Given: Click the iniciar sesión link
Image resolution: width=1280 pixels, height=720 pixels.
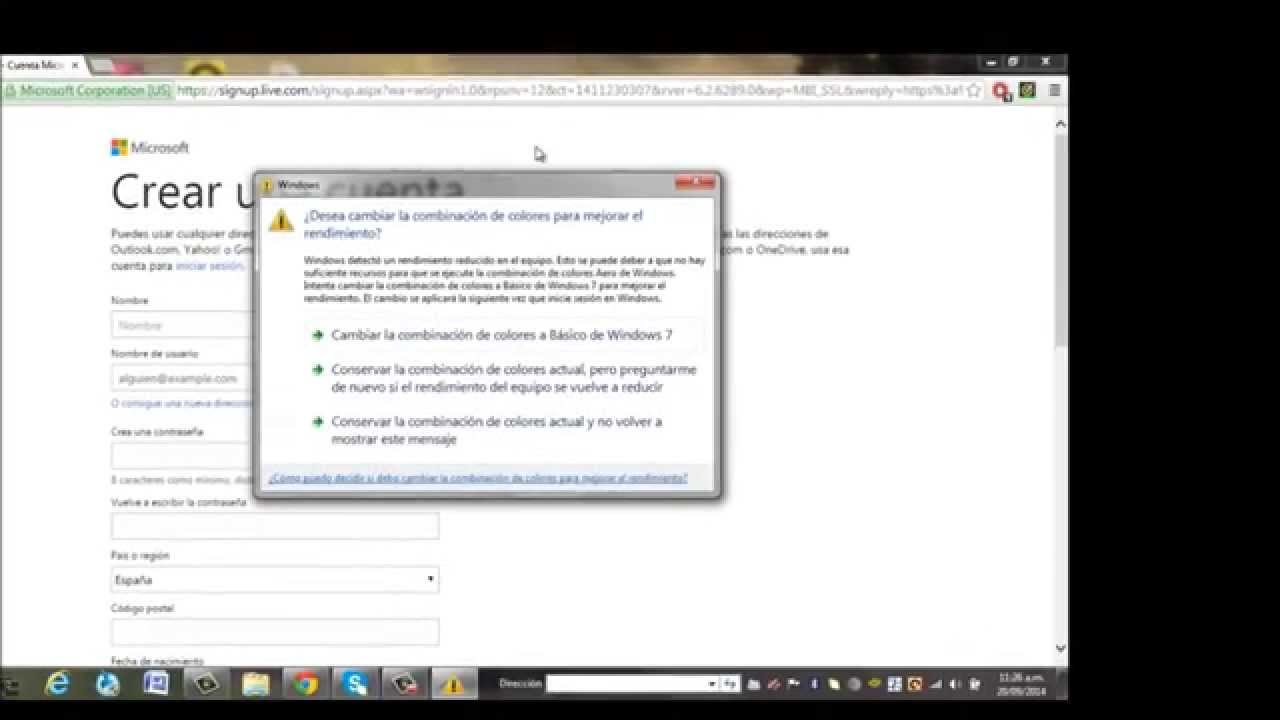Looking at the screenshot, I should (x=209, y=267).
